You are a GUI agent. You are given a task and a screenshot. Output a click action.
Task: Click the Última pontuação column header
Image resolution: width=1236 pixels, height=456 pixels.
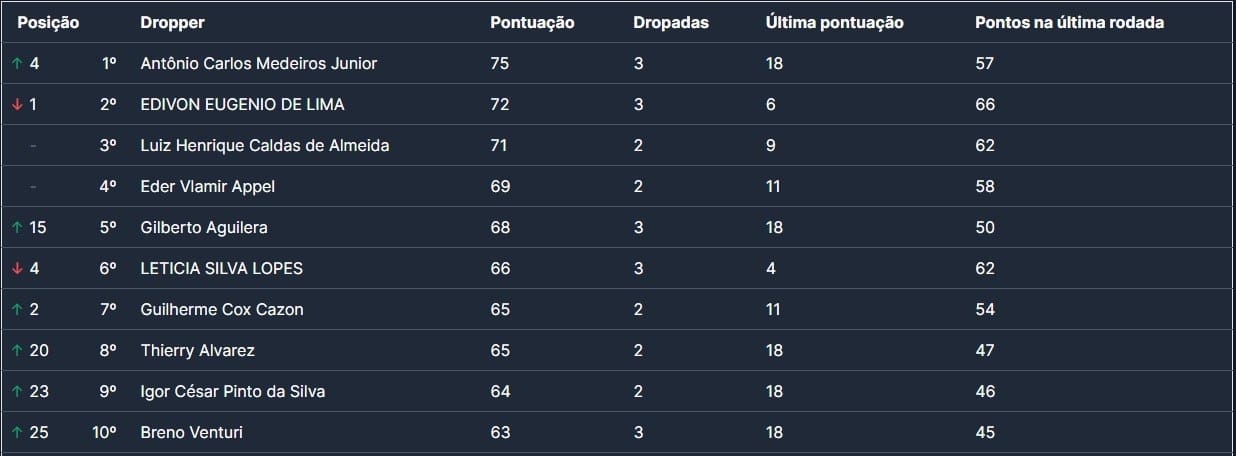834,22
